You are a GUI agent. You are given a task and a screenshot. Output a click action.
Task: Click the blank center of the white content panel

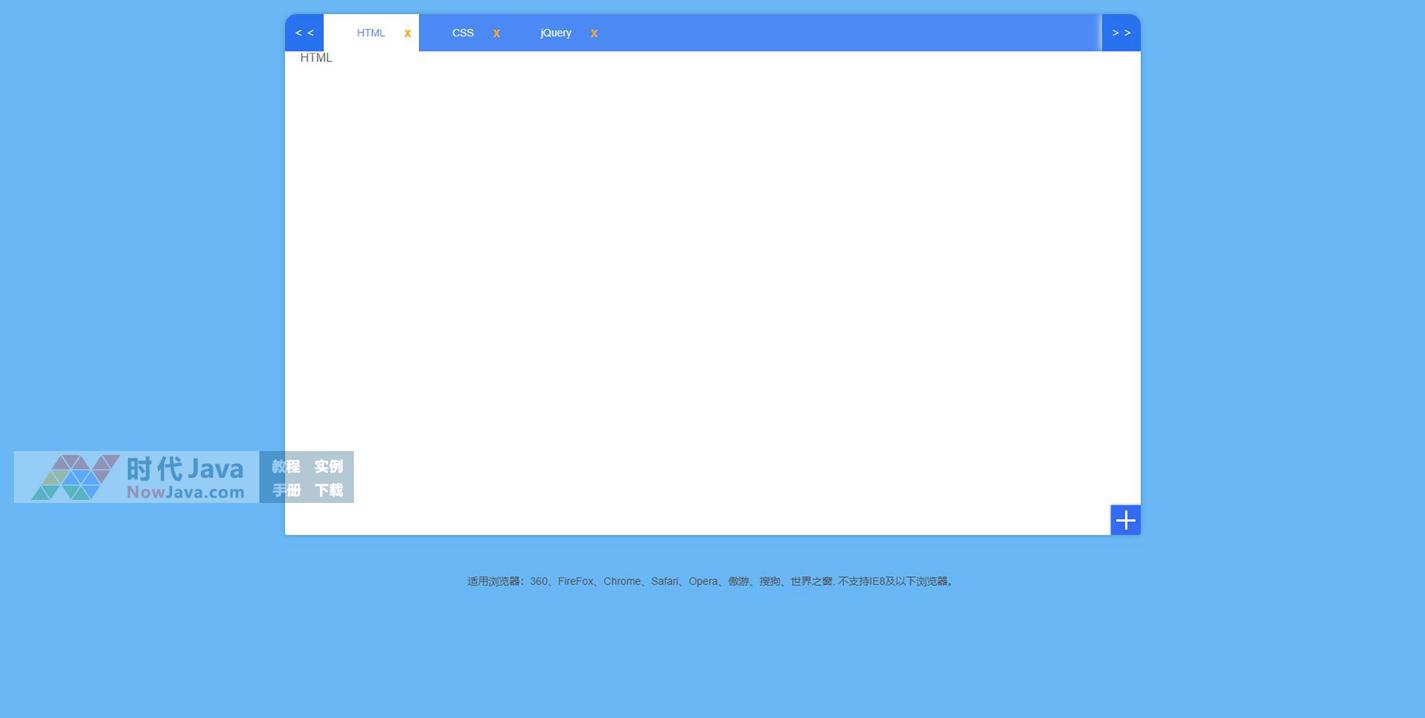pos(712,292)
